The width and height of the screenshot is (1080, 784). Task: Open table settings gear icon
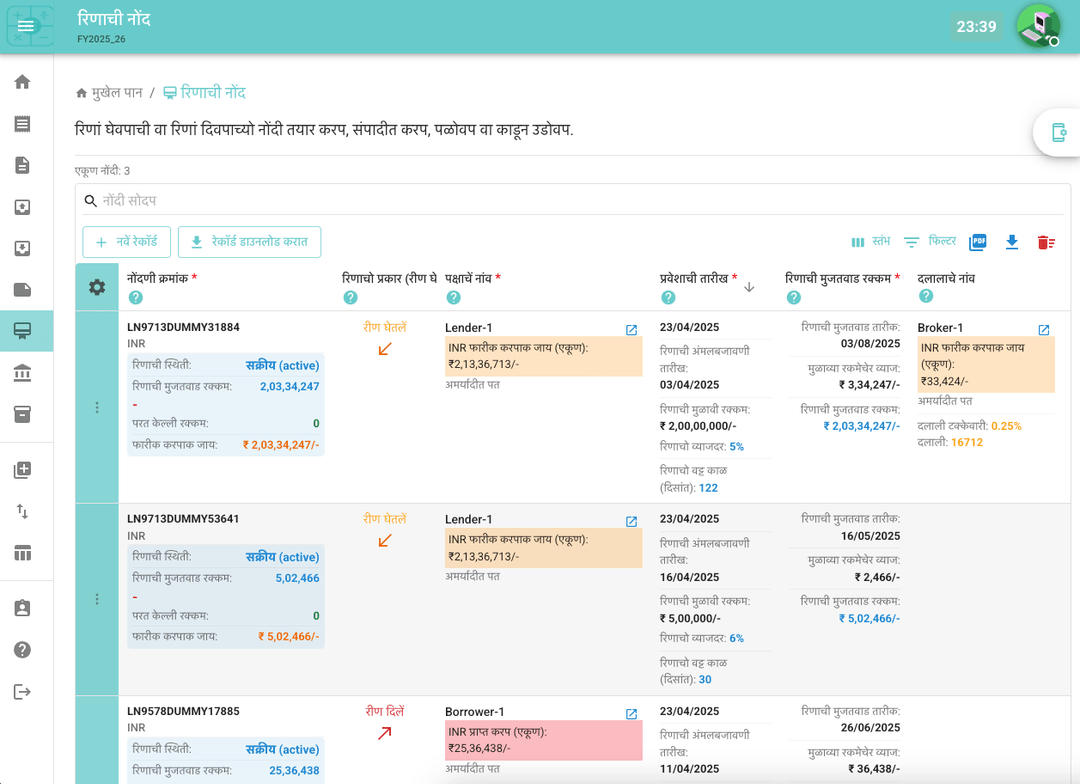(97, 287)
